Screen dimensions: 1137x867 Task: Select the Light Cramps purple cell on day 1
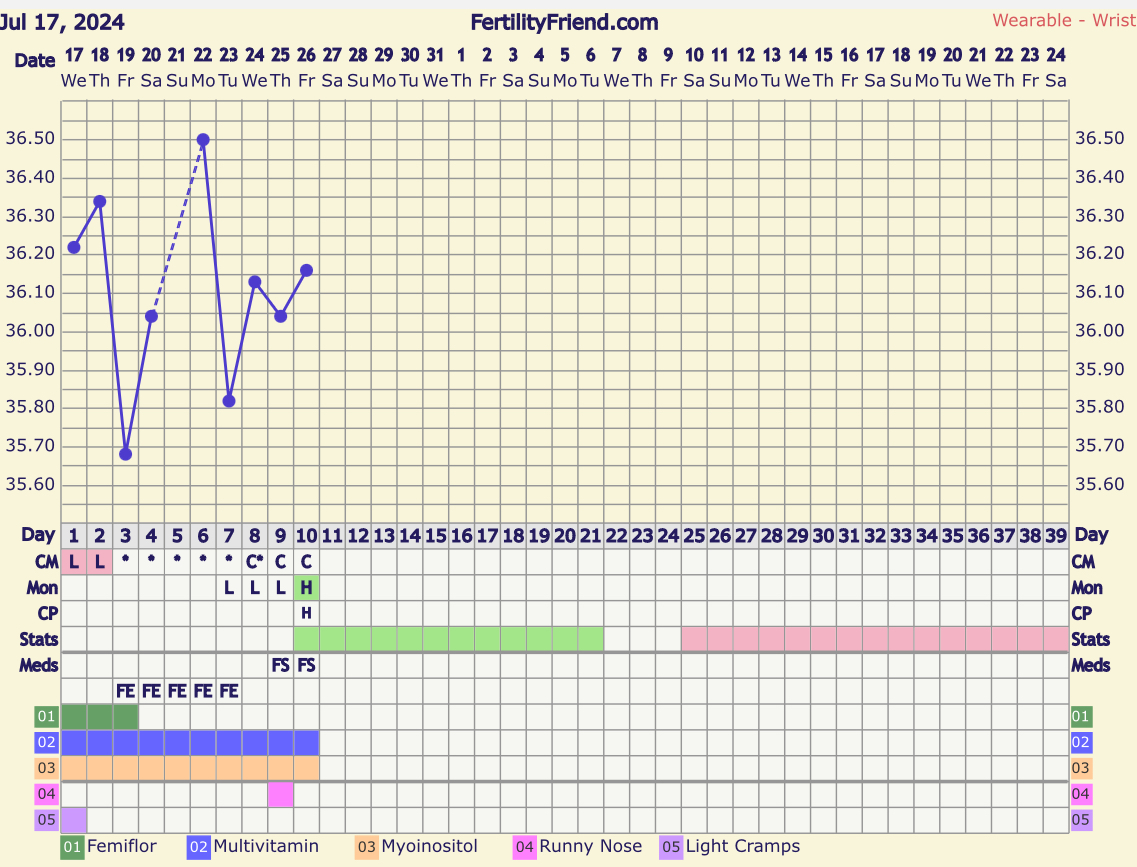74,820
